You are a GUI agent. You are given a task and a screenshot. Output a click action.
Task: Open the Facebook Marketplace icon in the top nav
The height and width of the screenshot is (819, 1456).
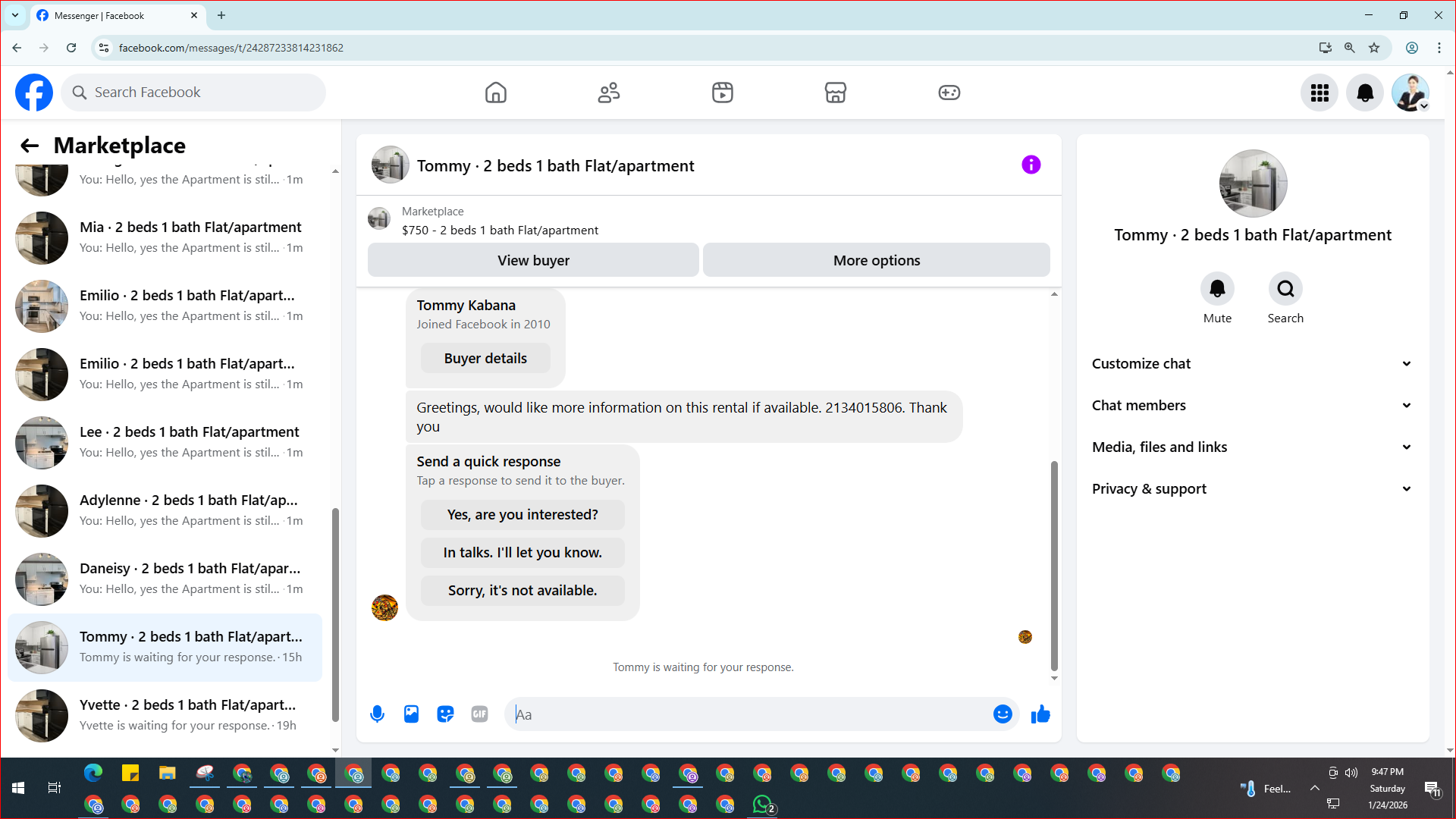(835, 93)
